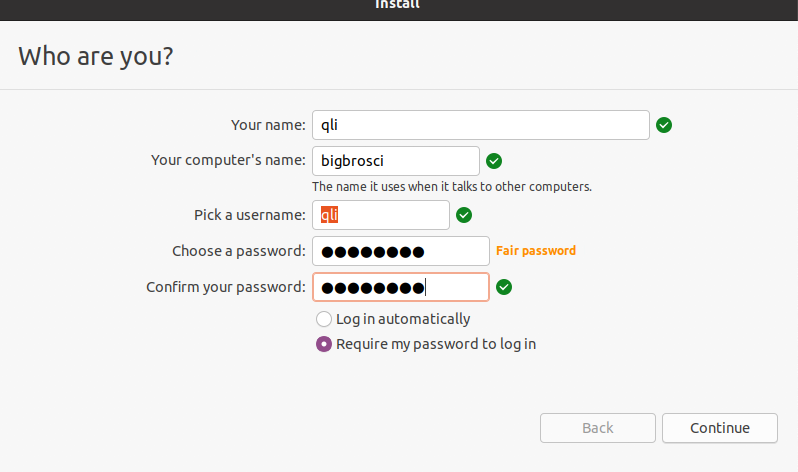Screen dimensions: 798x472
Task: Click the Install window title bar
Action: click(x=398, y=5)
